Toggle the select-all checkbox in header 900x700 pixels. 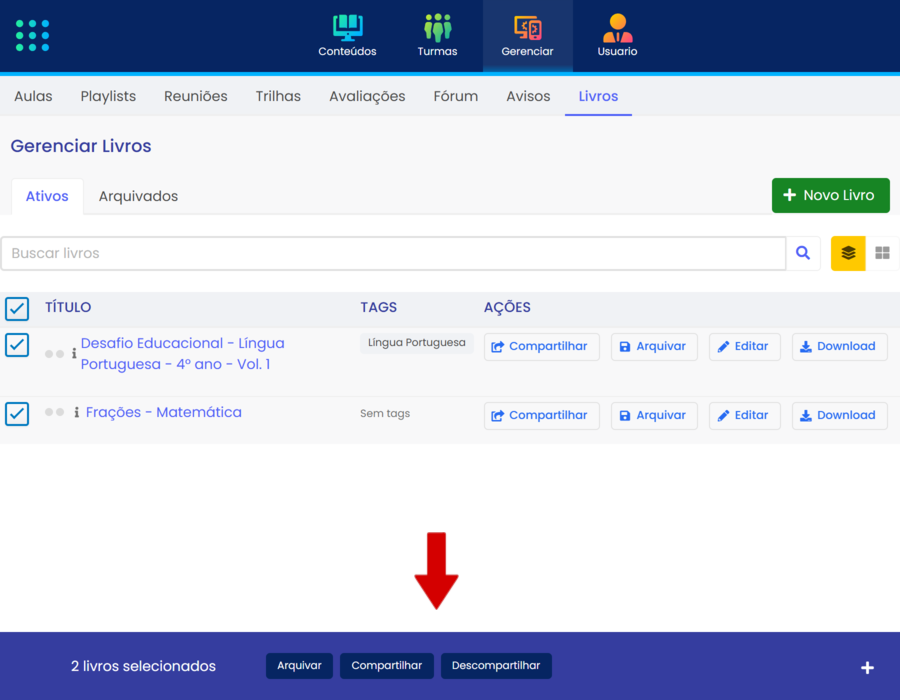pyautogui.click(x=17, y=308)
